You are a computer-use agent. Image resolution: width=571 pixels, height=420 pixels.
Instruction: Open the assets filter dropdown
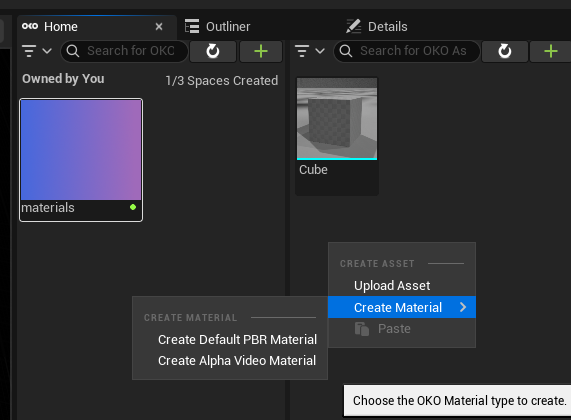pos(310,51)
